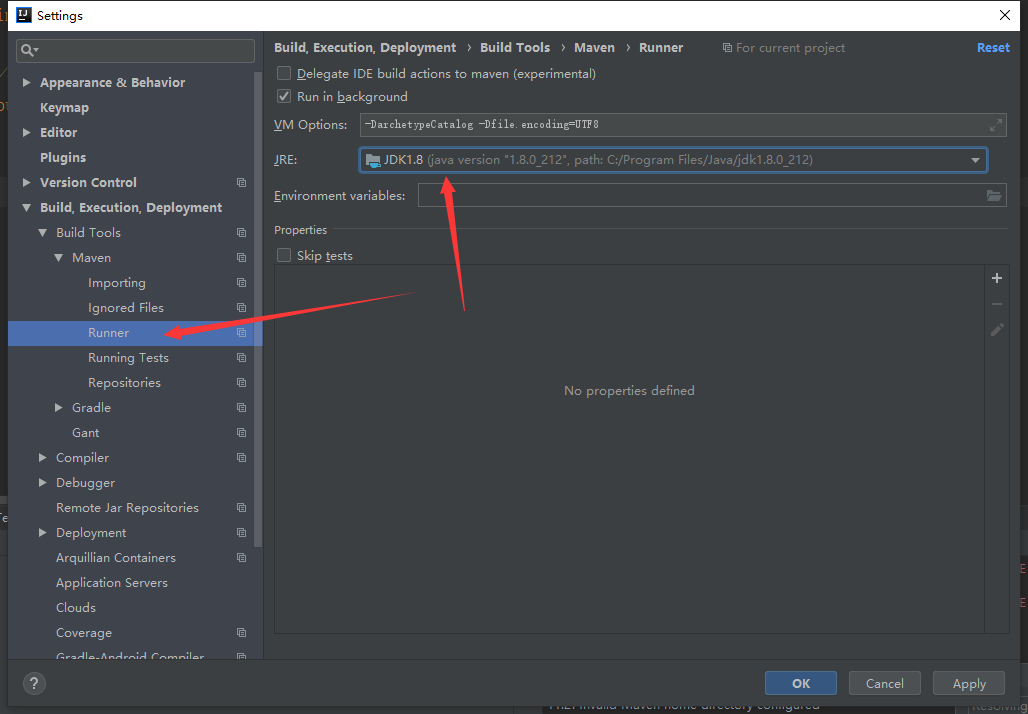Open the Keymap settings page
The width and height of the screenshot is (1028, 714).
point(64,108)
